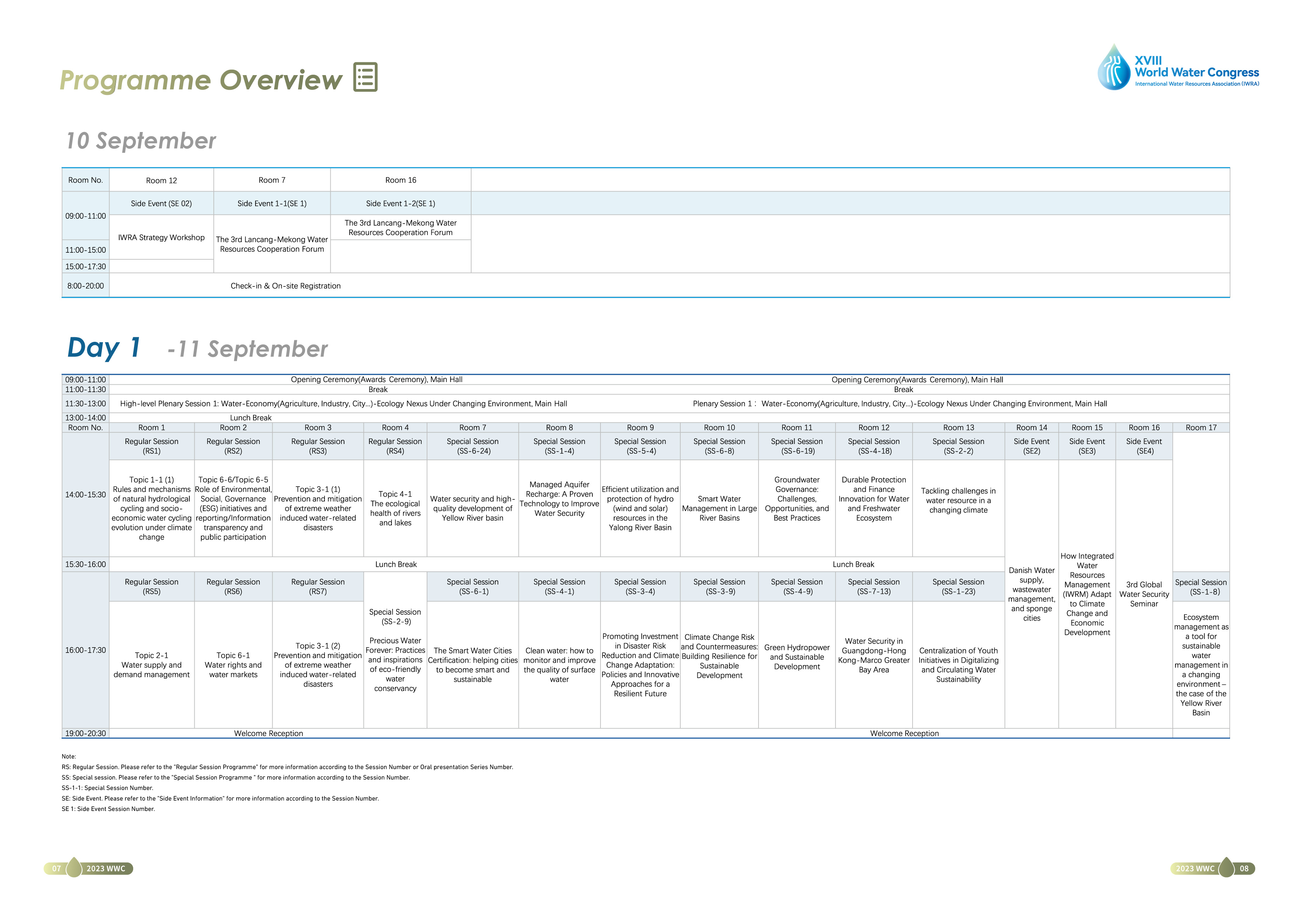
Task: Select the "Day 1" heading
Action: tap(103, 348)
